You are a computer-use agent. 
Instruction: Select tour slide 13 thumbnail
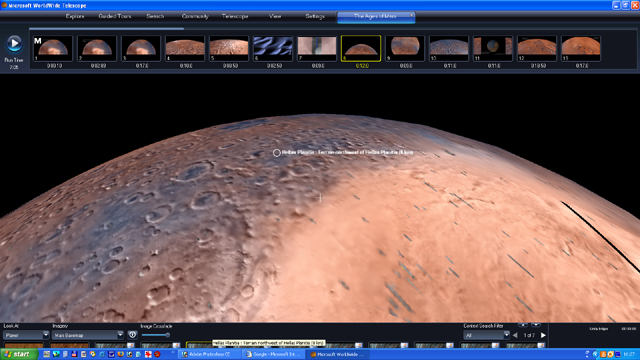tap(581, 49)
